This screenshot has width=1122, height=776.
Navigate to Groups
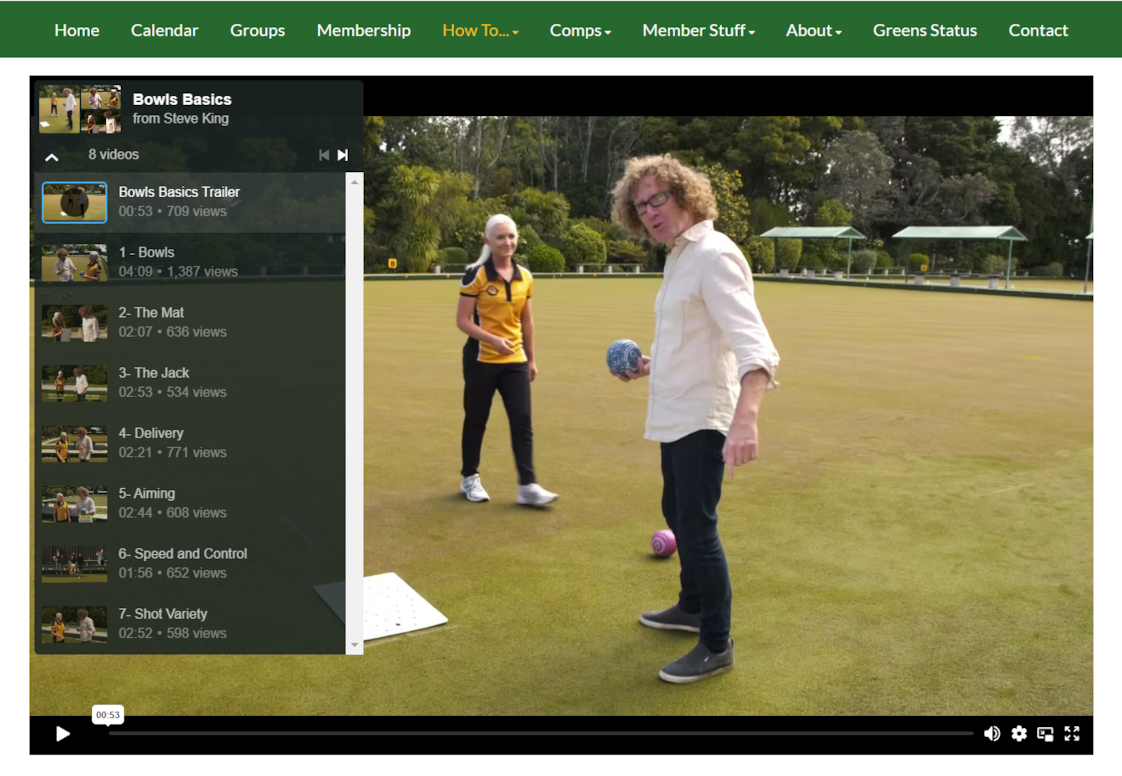point(258,31)
